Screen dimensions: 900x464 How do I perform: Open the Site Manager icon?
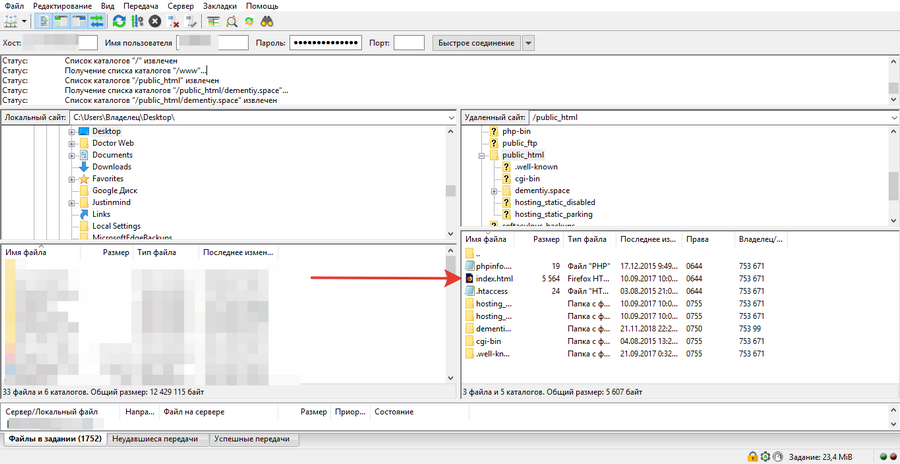(x=12, y=20)
